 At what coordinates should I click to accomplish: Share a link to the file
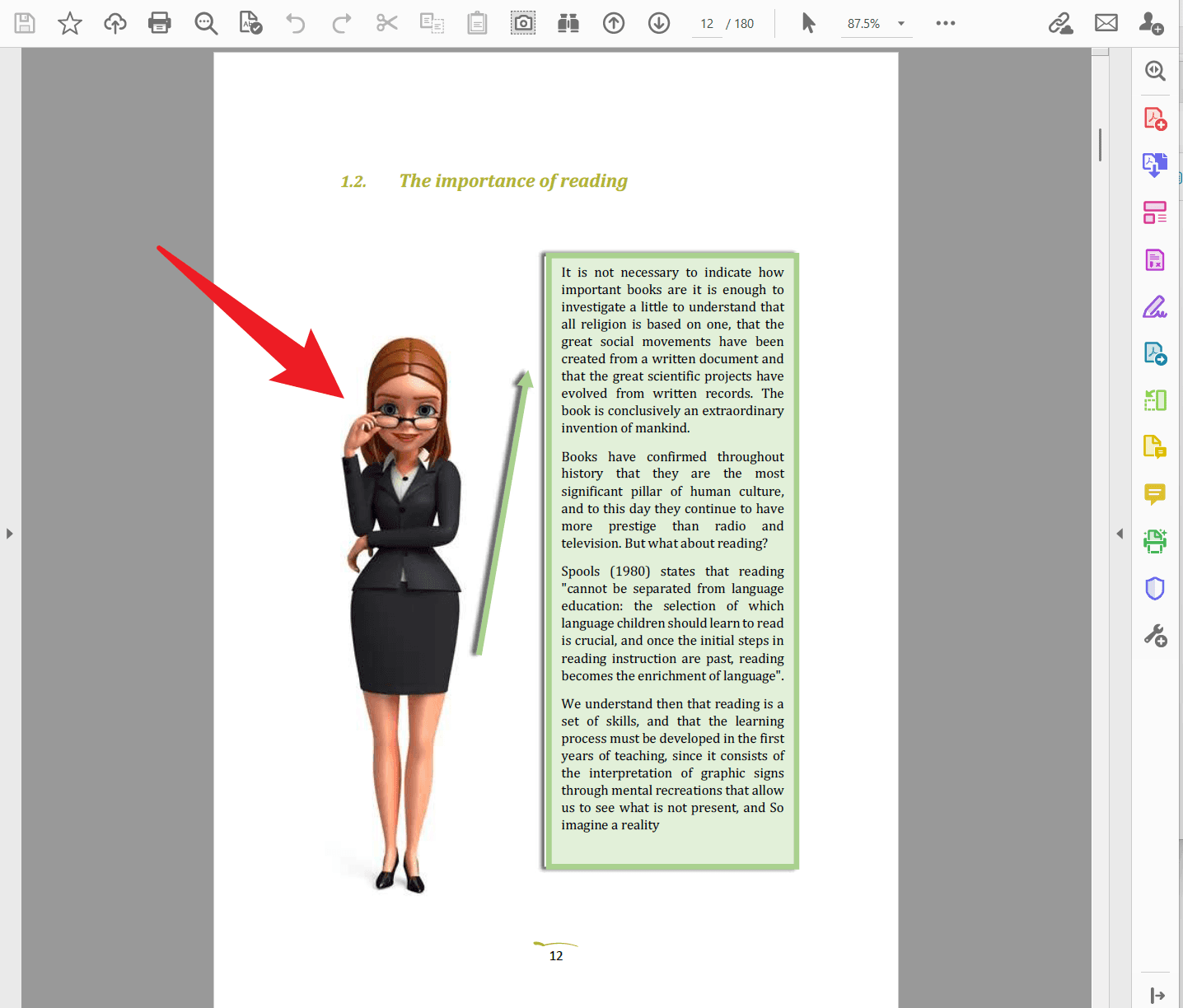click(x=1060, y=23)
